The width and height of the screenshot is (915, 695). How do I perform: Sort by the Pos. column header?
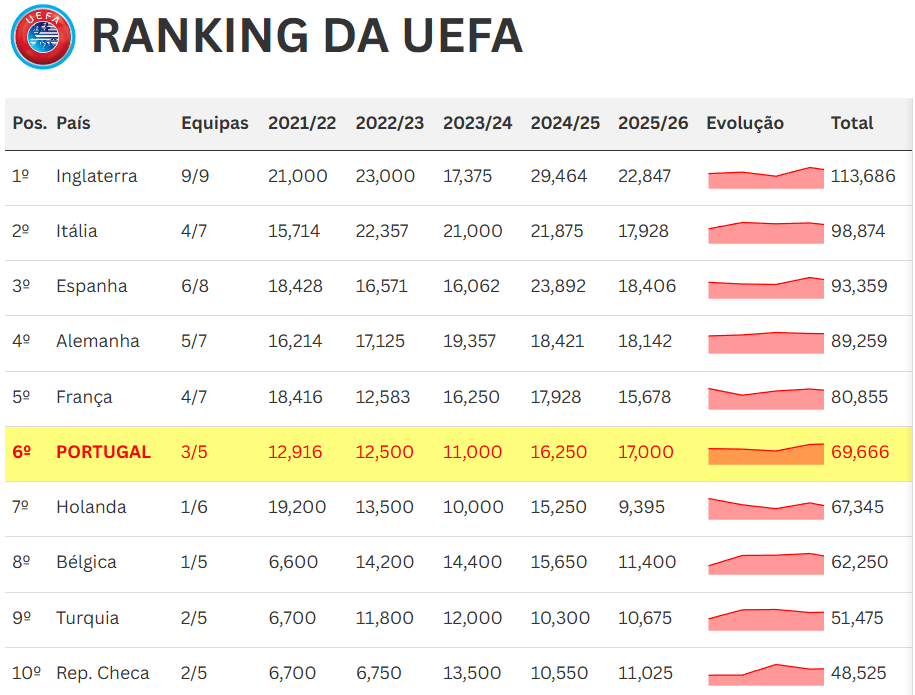click(x=29, y=123)
